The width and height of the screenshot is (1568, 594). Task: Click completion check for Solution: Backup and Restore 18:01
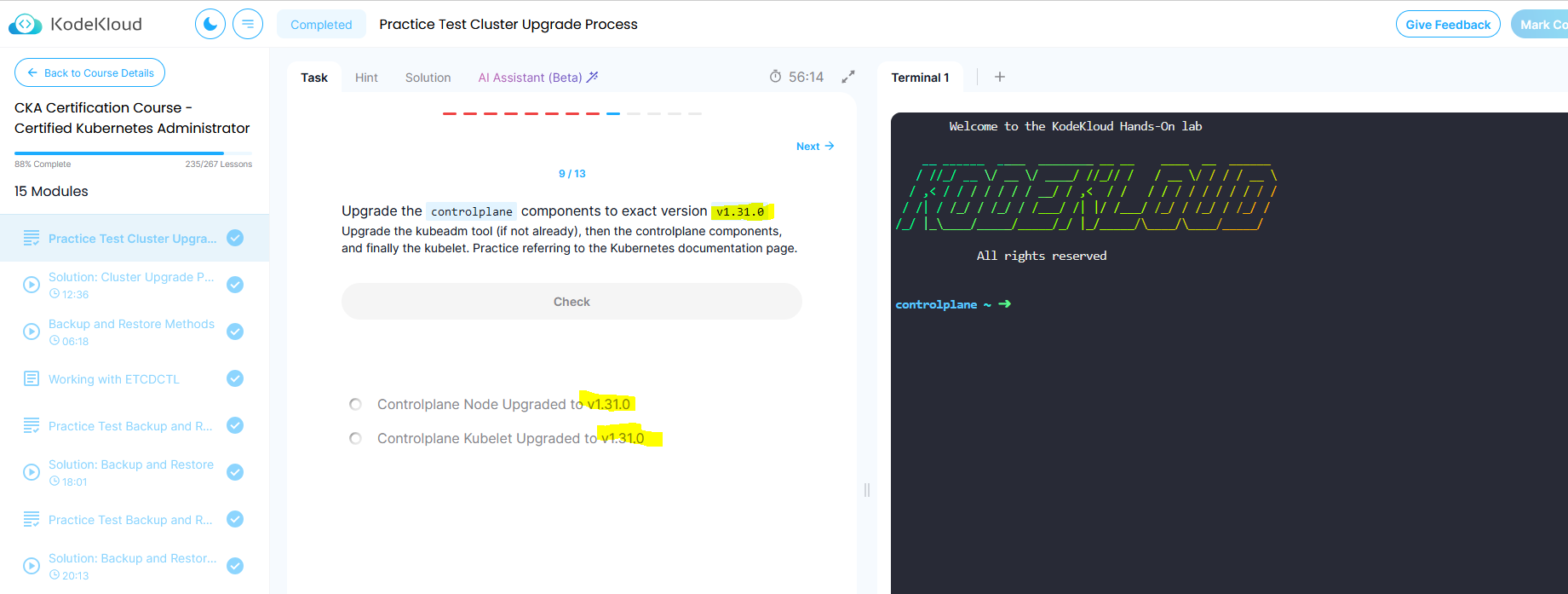tap(235, 472)
